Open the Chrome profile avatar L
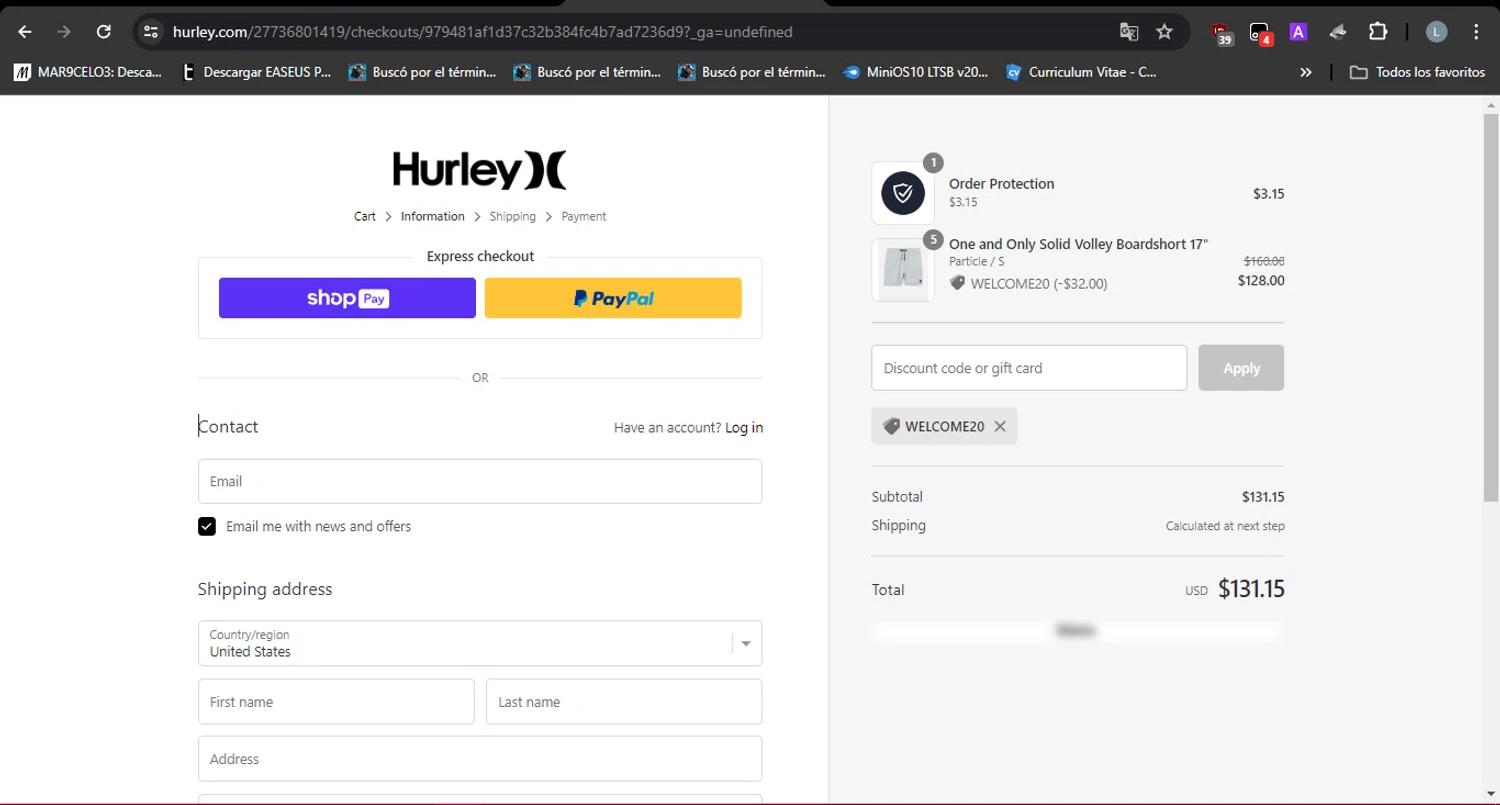The height and width of the screenshot is (805, 1500). [x=1436, y=32]
